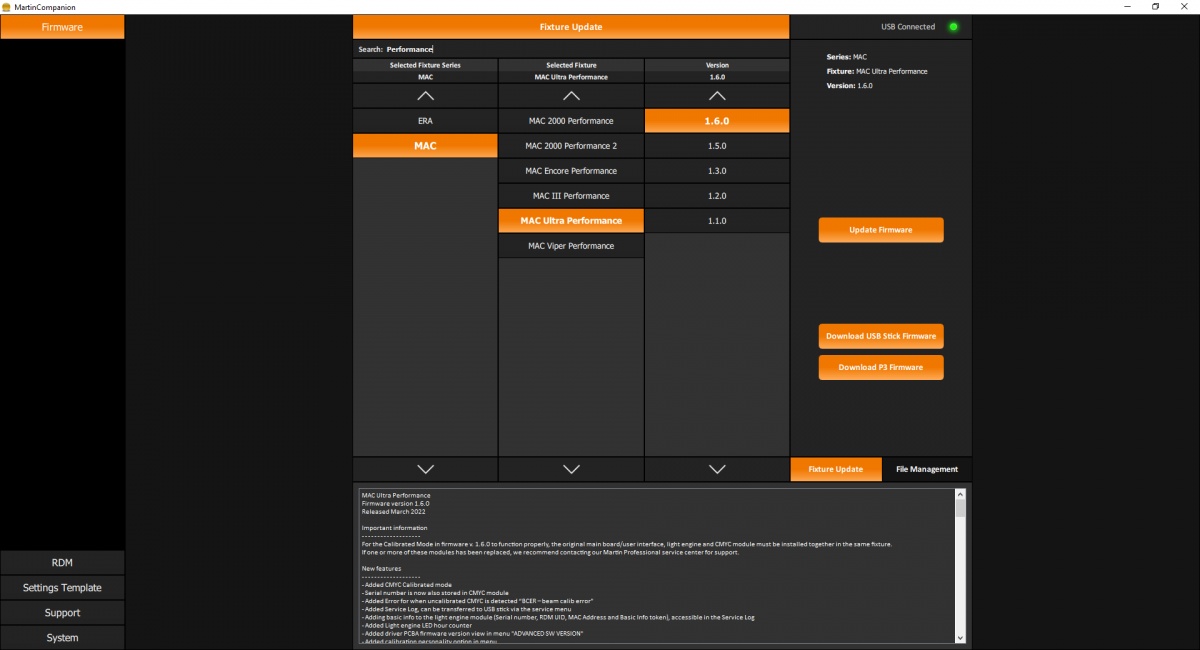Select the MAC fixture series
This screenshot has height=650, width=1200.
(425, 146)
